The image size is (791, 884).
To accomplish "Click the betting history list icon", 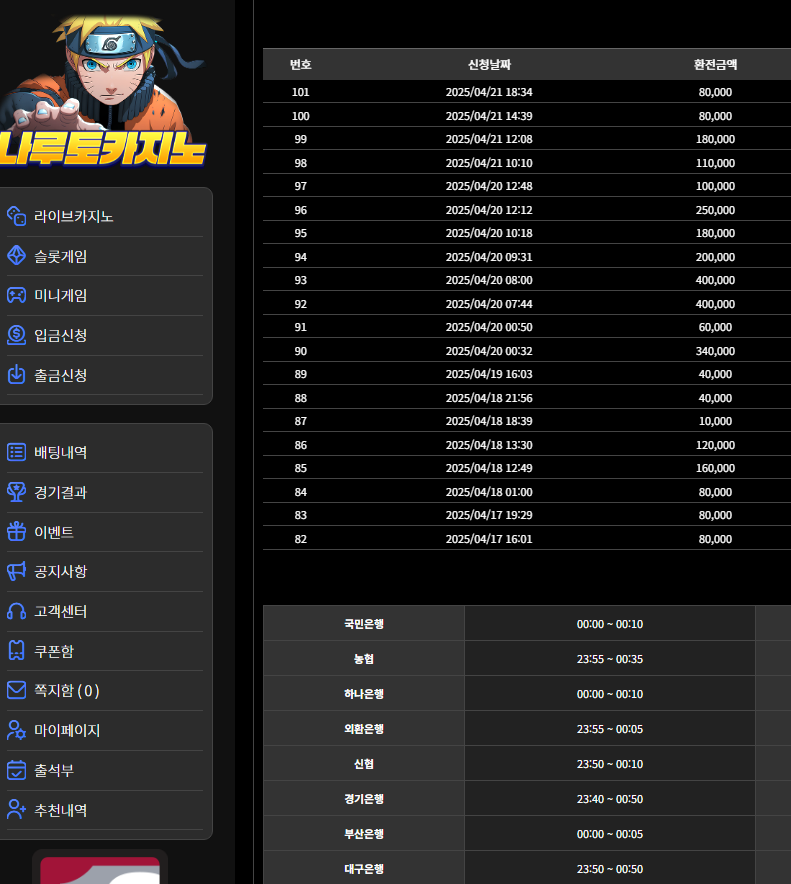I will pyautogui.click(x=16, y=452).
